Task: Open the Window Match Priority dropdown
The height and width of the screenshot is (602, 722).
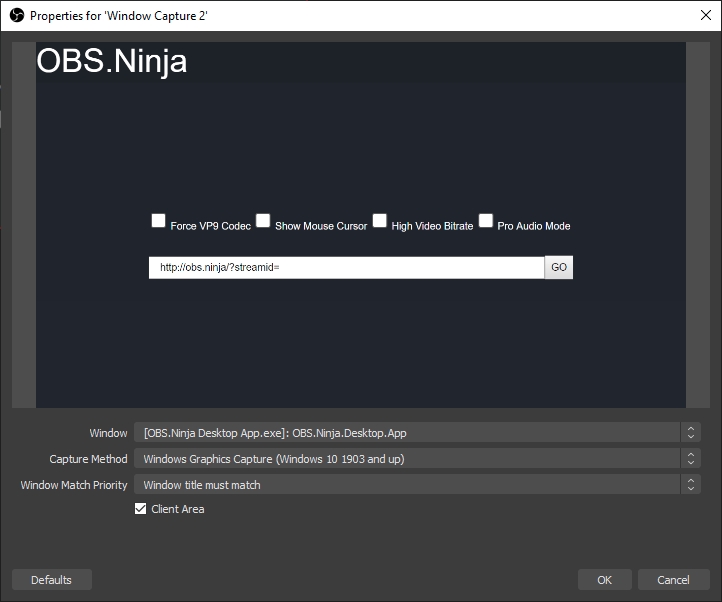Action: coord(406,485)
